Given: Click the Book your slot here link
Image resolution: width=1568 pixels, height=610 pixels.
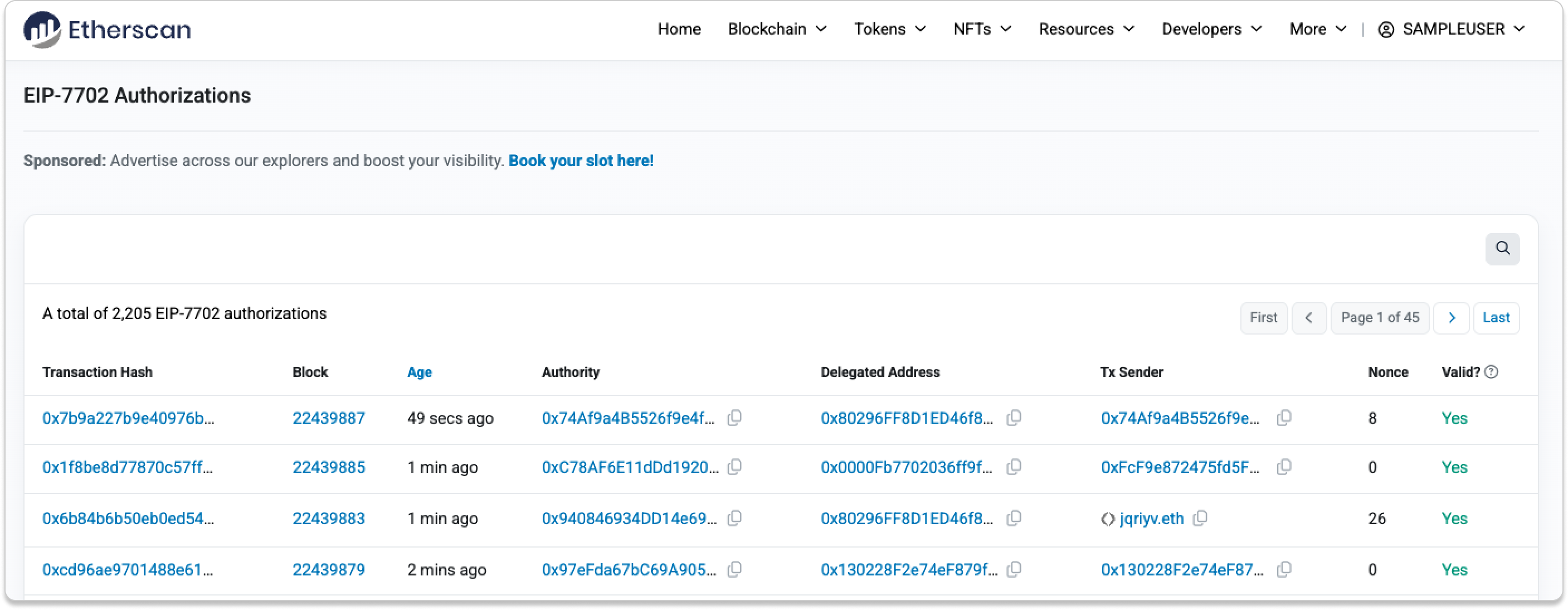Looking at the screenshot, I should point(581,161).
